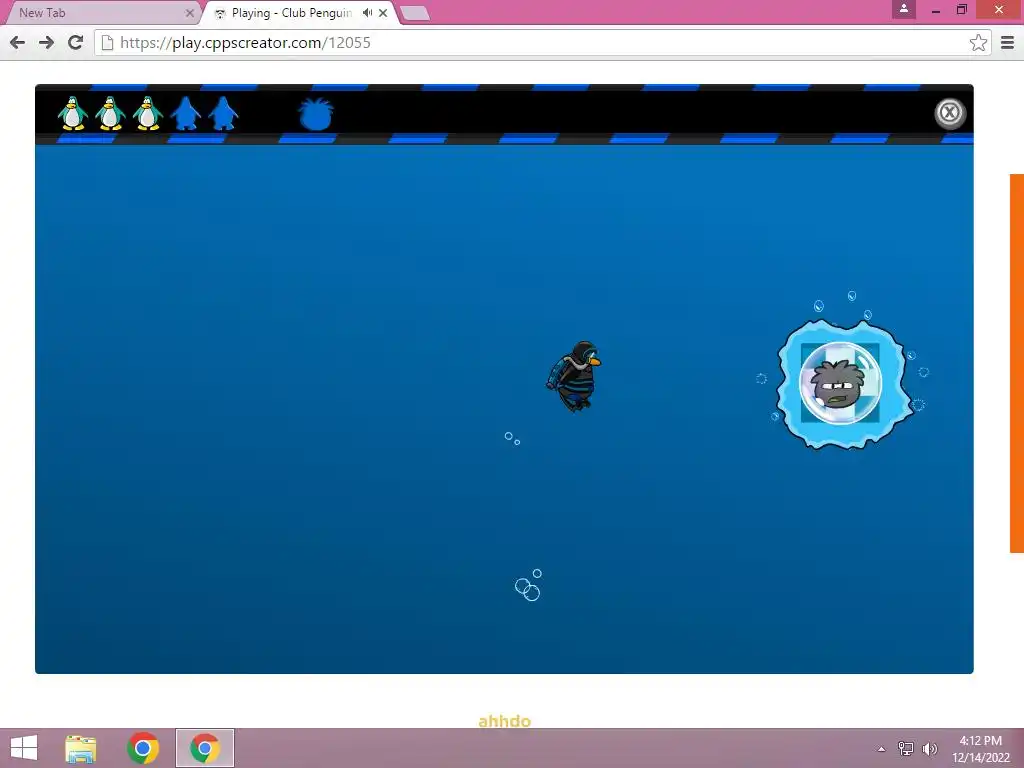Show hidden system tray icons
The width and height of the screenshot is (1024, 768).
pos(882,749)
